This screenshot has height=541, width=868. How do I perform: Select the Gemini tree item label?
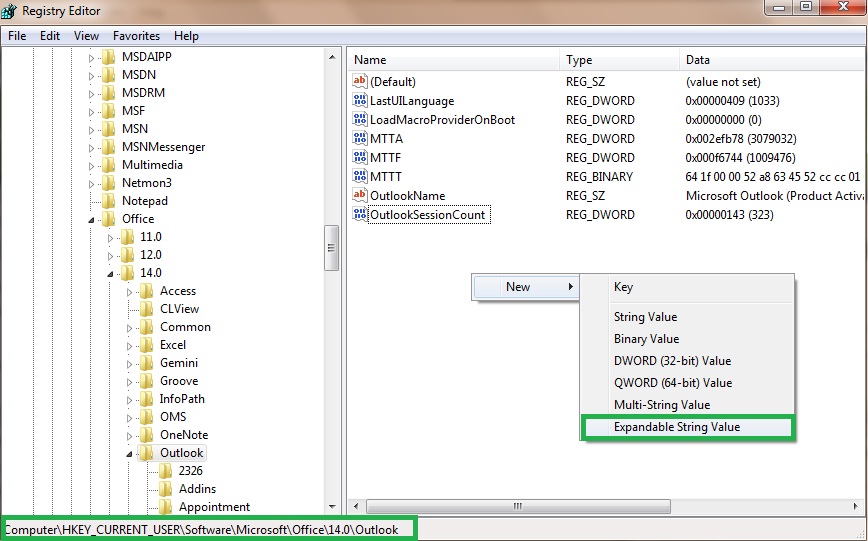click(x=179, y=363)
